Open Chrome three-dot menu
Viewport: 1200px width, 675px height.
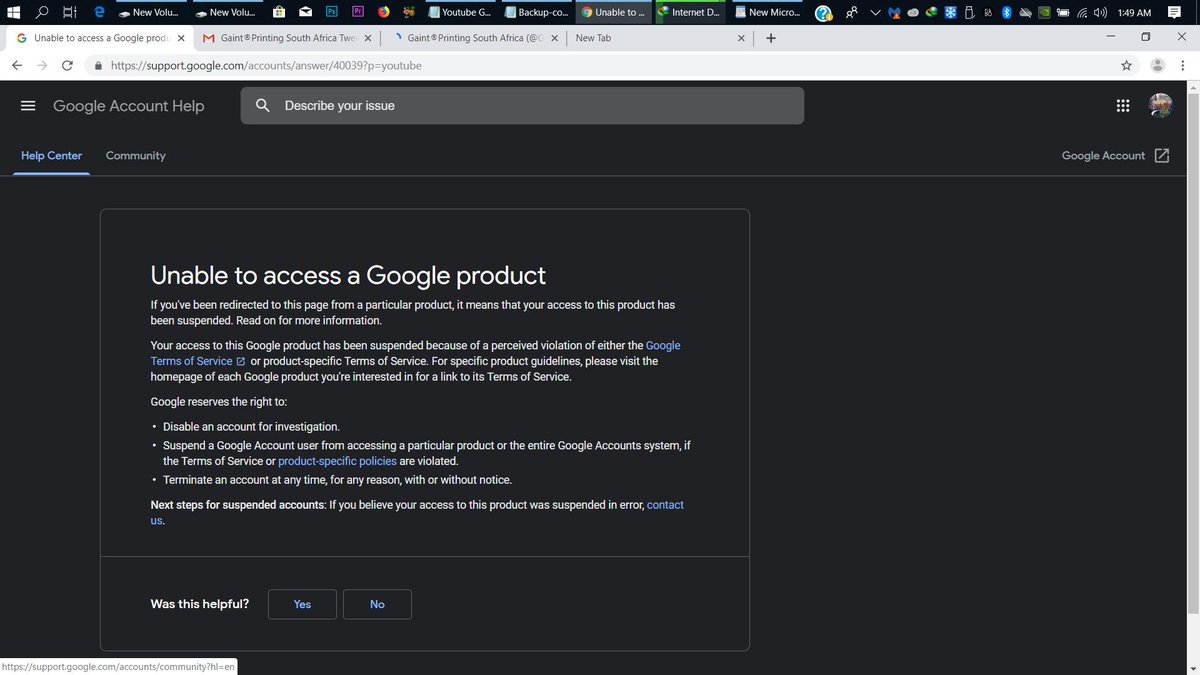pos(1183,65)
